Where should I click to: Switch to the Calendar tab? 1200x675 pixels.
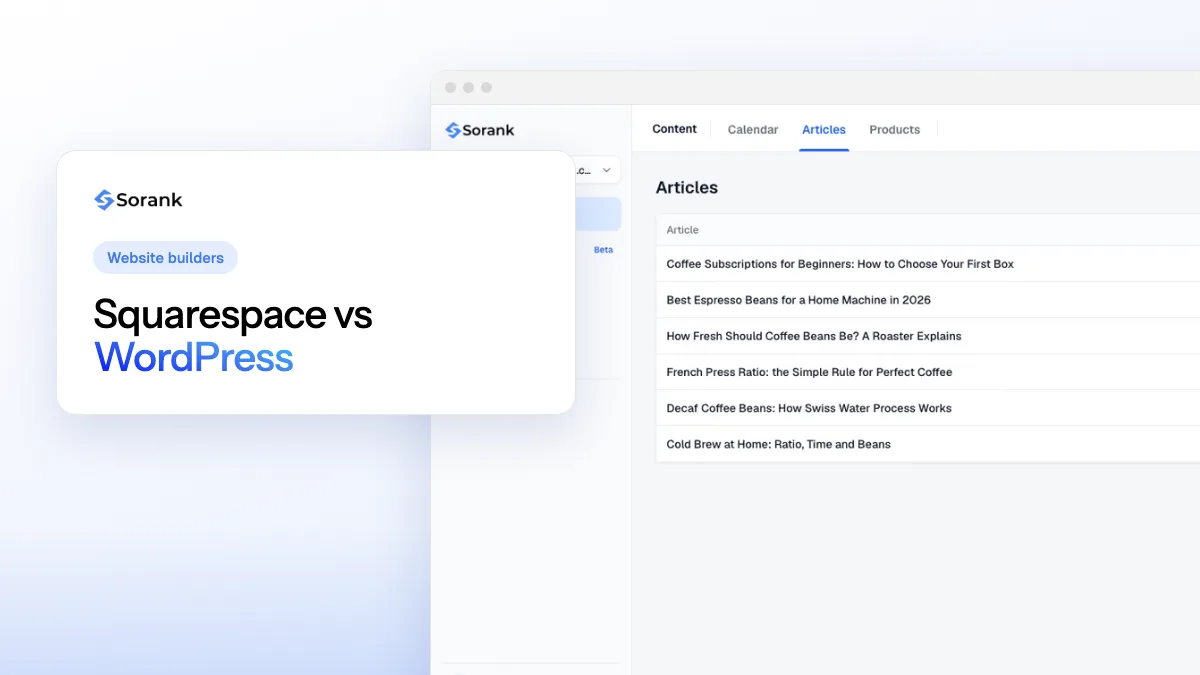pos(753,130)
